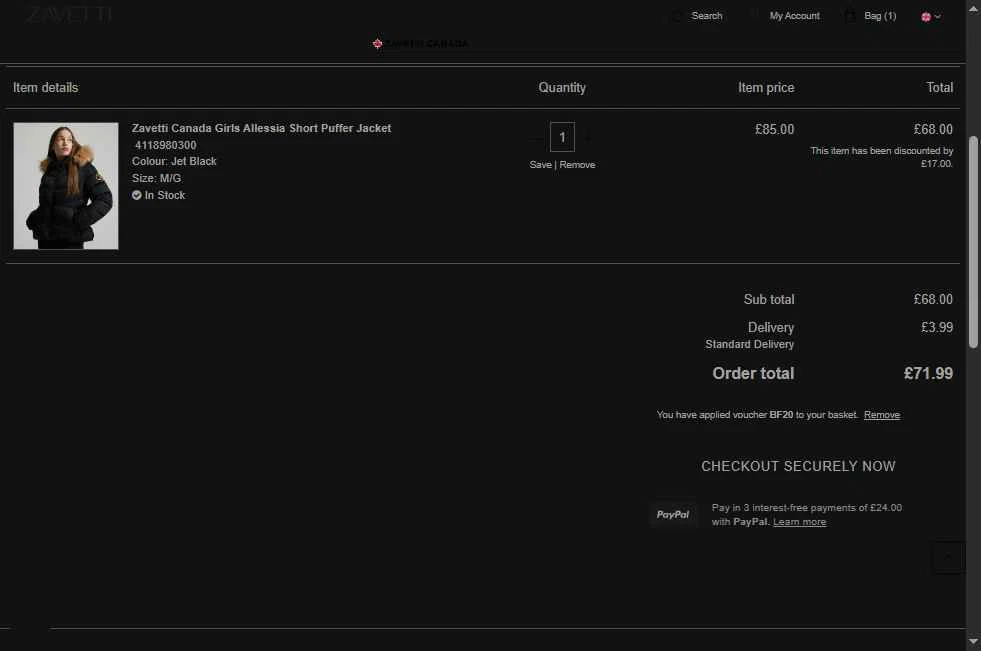Open the Search link in the header
This screenshot has width=981, height=651.
pyautogui.click(x=706, y=16)
